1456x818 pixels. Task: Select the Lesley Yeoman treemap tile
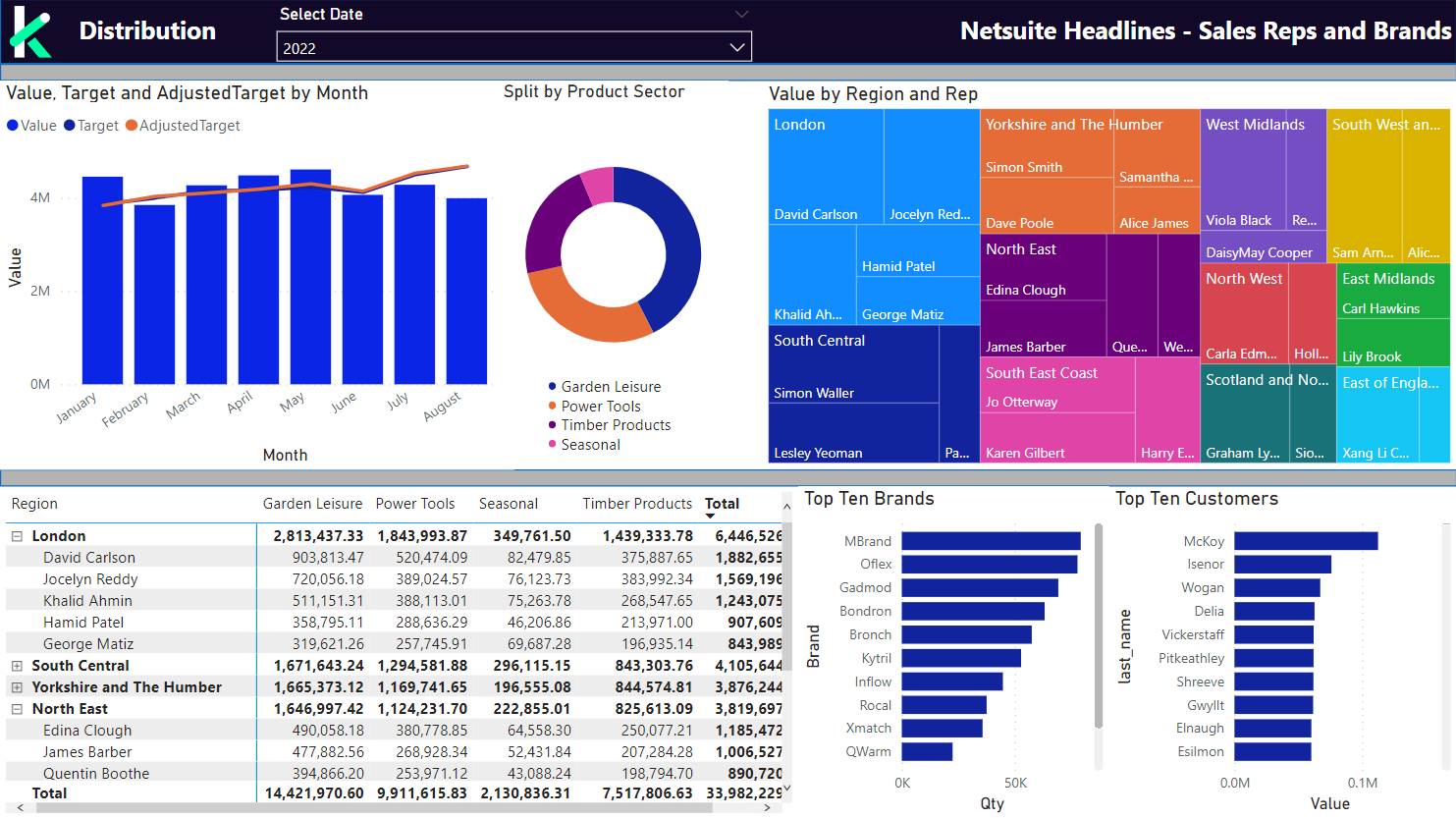(x=854, y=433)
